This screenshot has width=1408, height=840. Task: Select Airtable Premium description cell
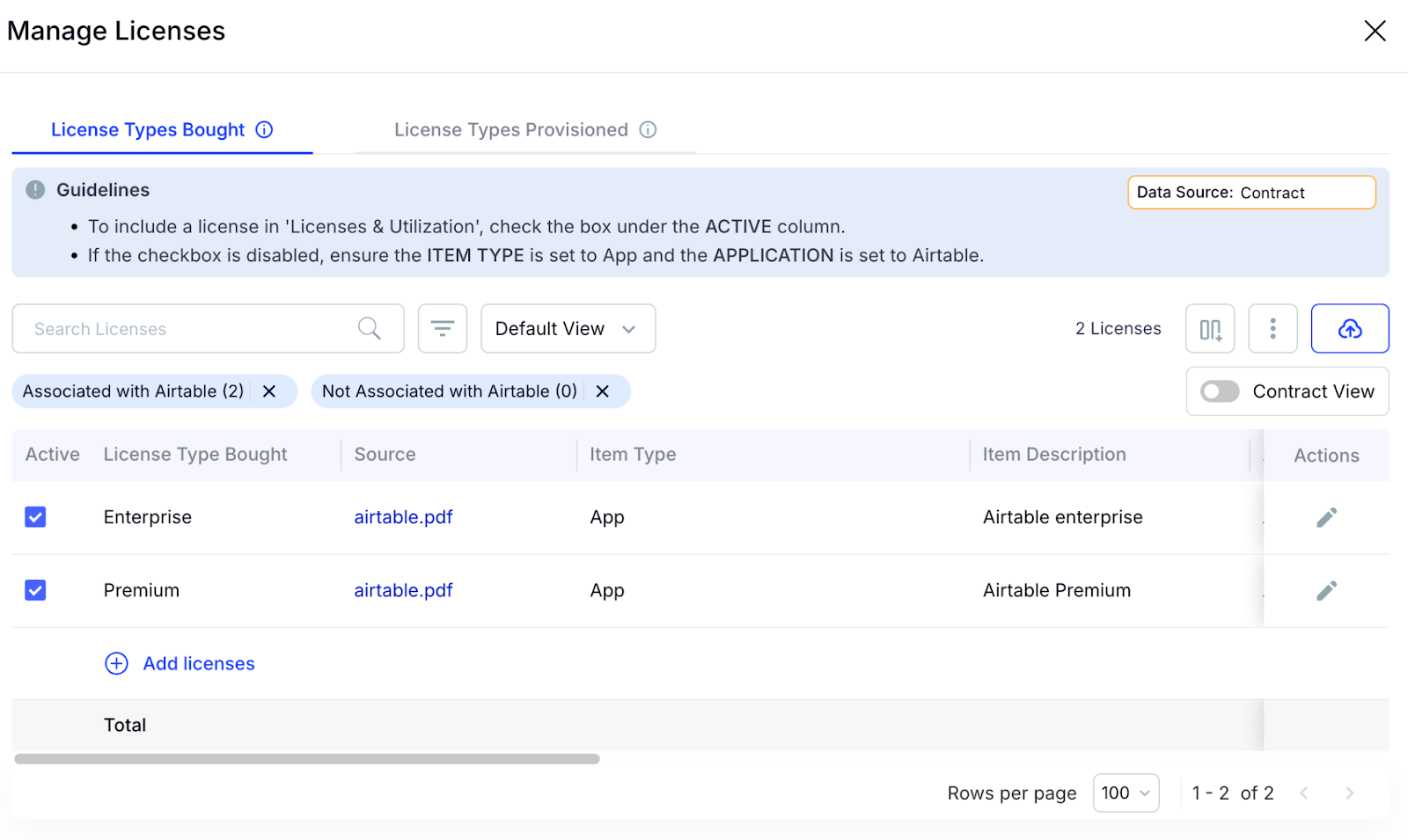click(1057, 590)
